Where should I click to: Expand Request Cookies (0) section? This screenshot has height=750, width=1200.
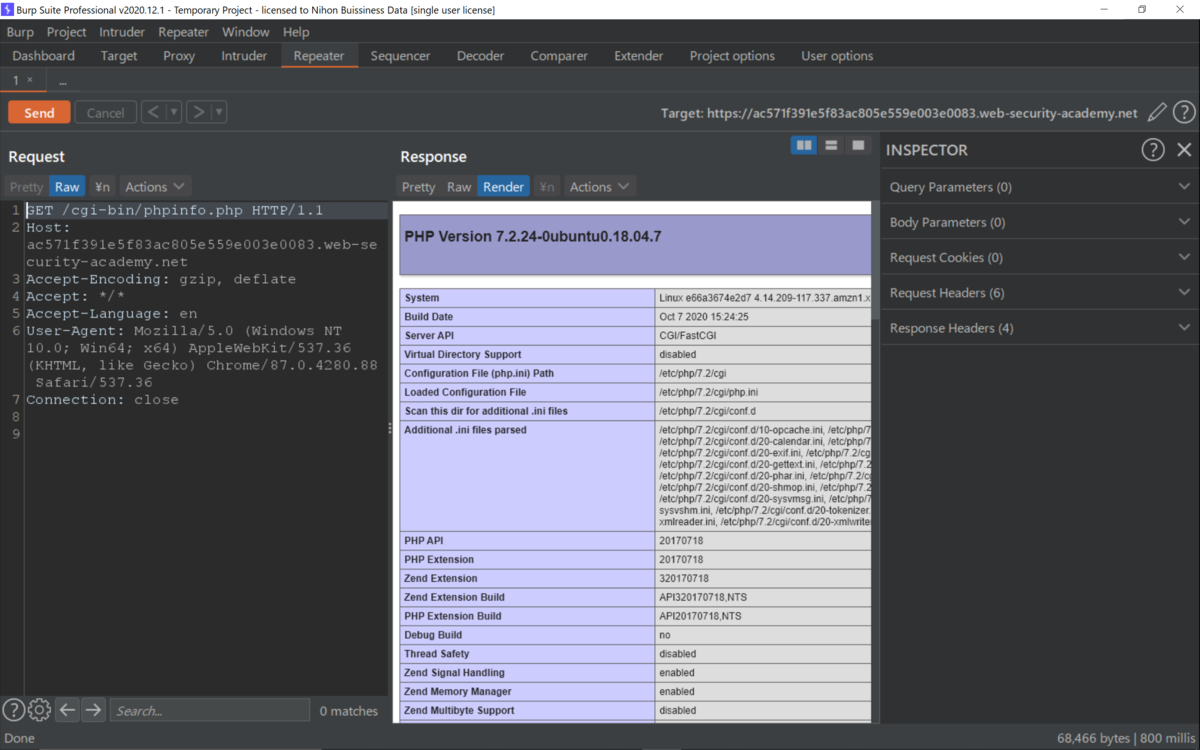(x=1040, y=257)
